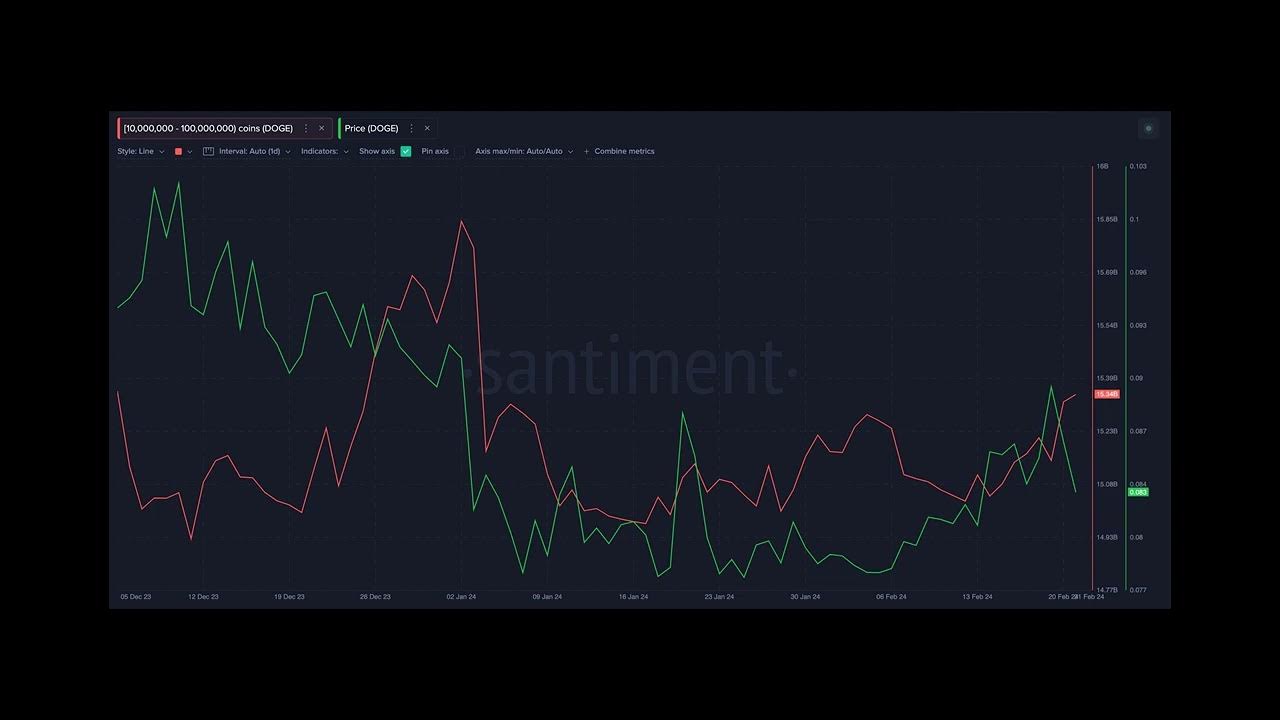
Task: Open the Interval: Auto (1d) dropdown
Action: pyautogui.click(x=254, y=152)
